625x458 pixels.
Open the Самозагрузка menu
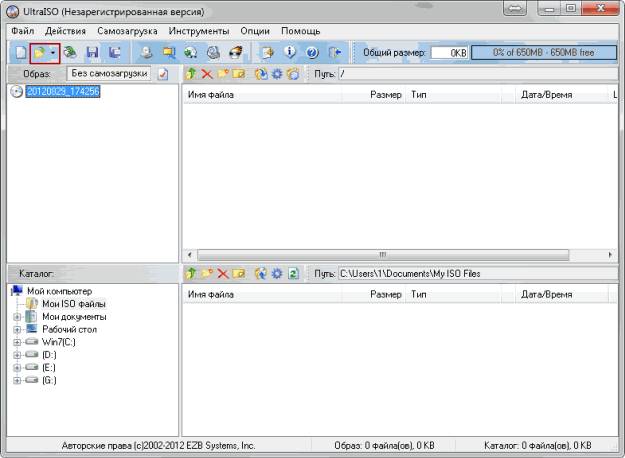point(129,31)
